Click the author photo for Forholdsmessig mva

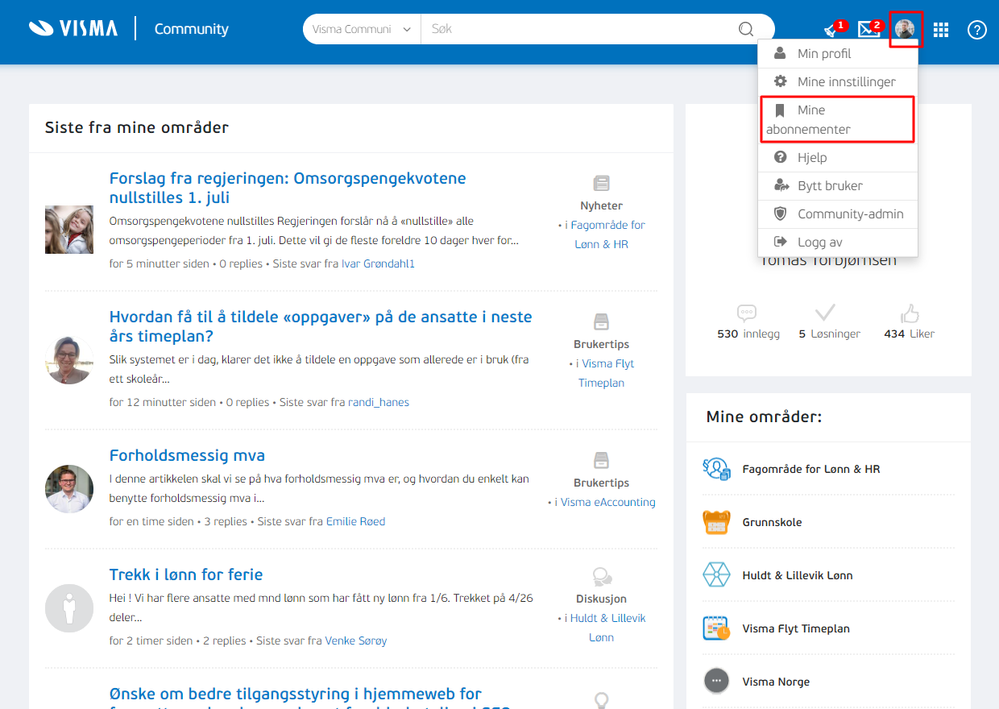[x=69, y=489]
